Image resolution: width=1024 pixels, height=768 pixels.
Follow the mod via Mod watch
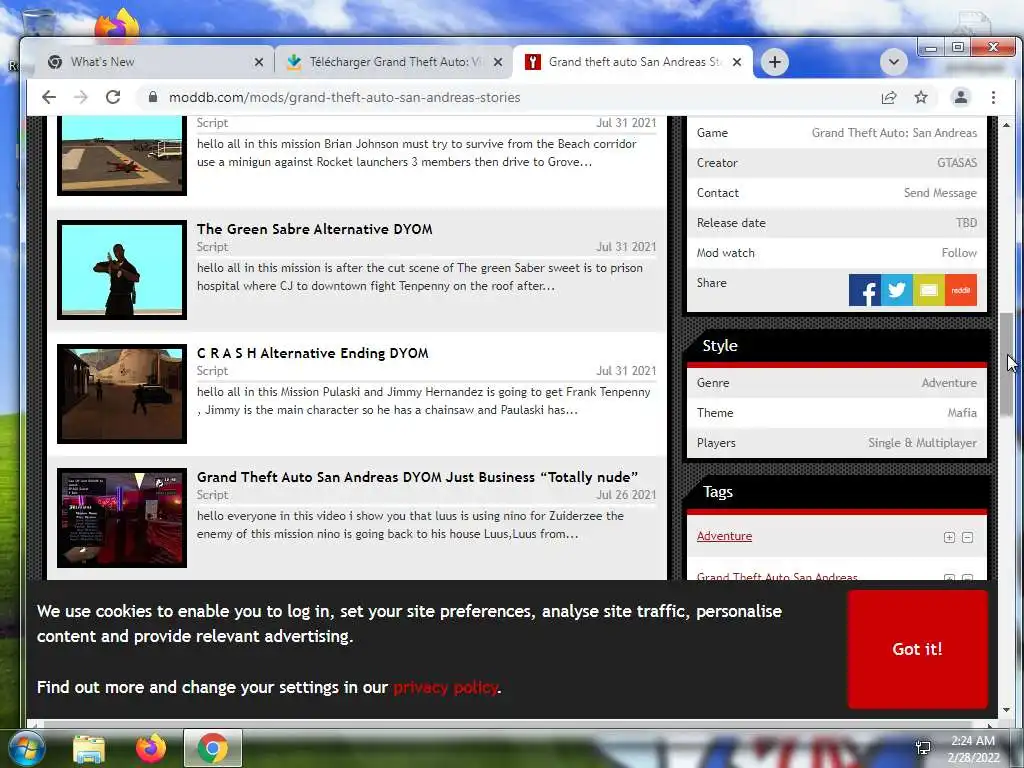(959, 253)
